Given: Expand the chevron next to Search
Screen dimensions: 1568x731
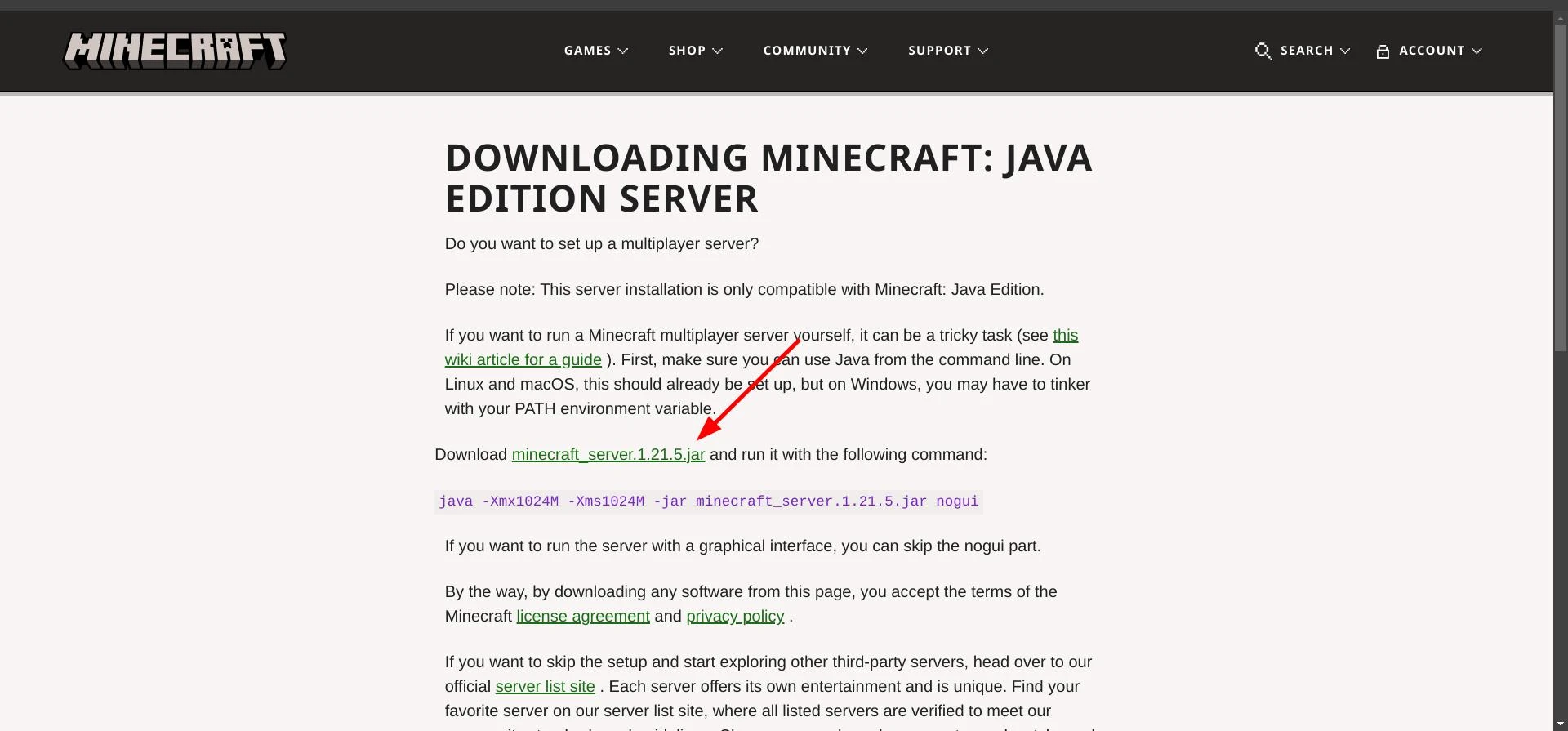Looking at the screenshot, I should coord(1345,51).
